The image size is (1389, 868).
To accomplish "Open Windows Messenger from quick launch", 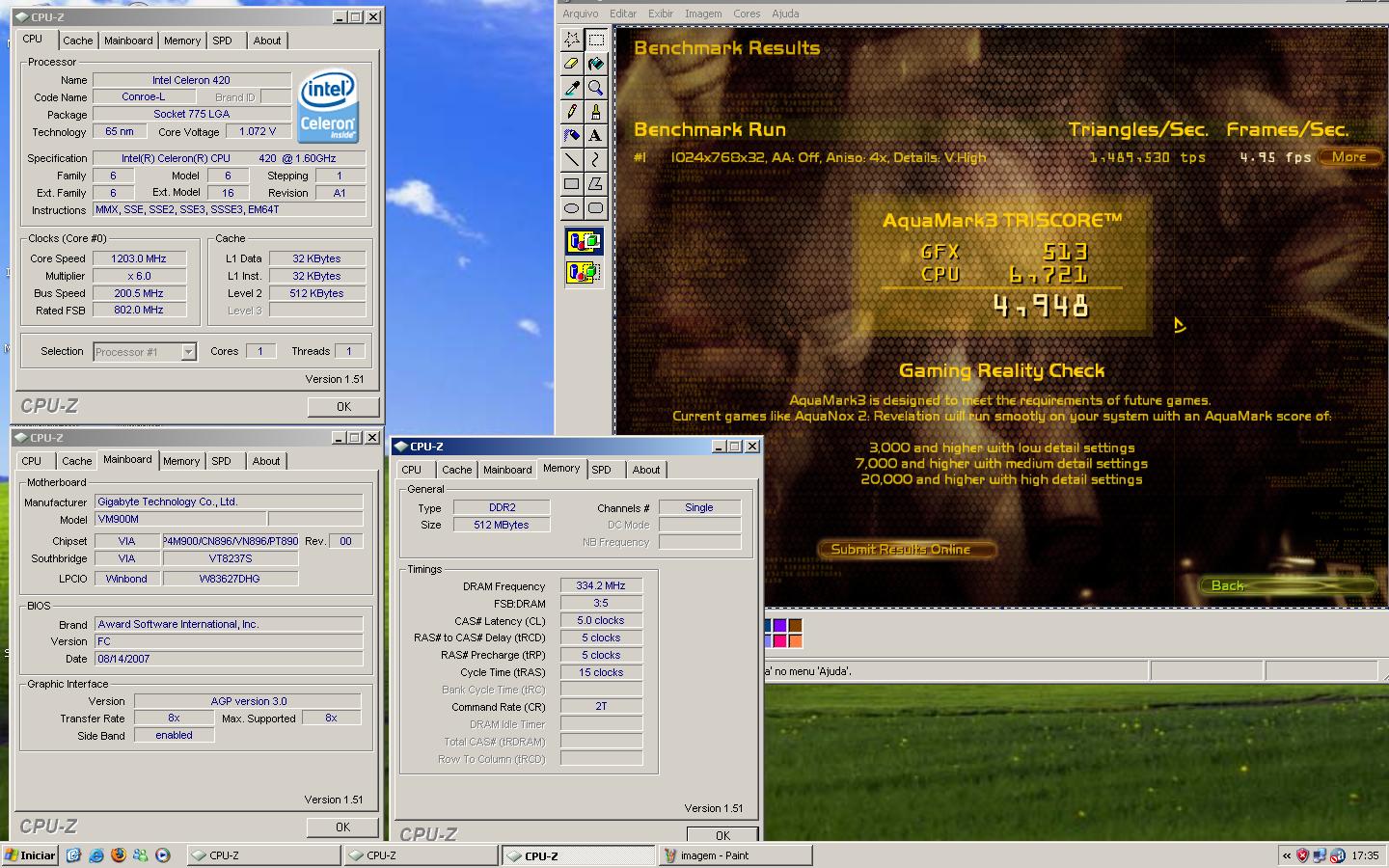I will [141, 855].
